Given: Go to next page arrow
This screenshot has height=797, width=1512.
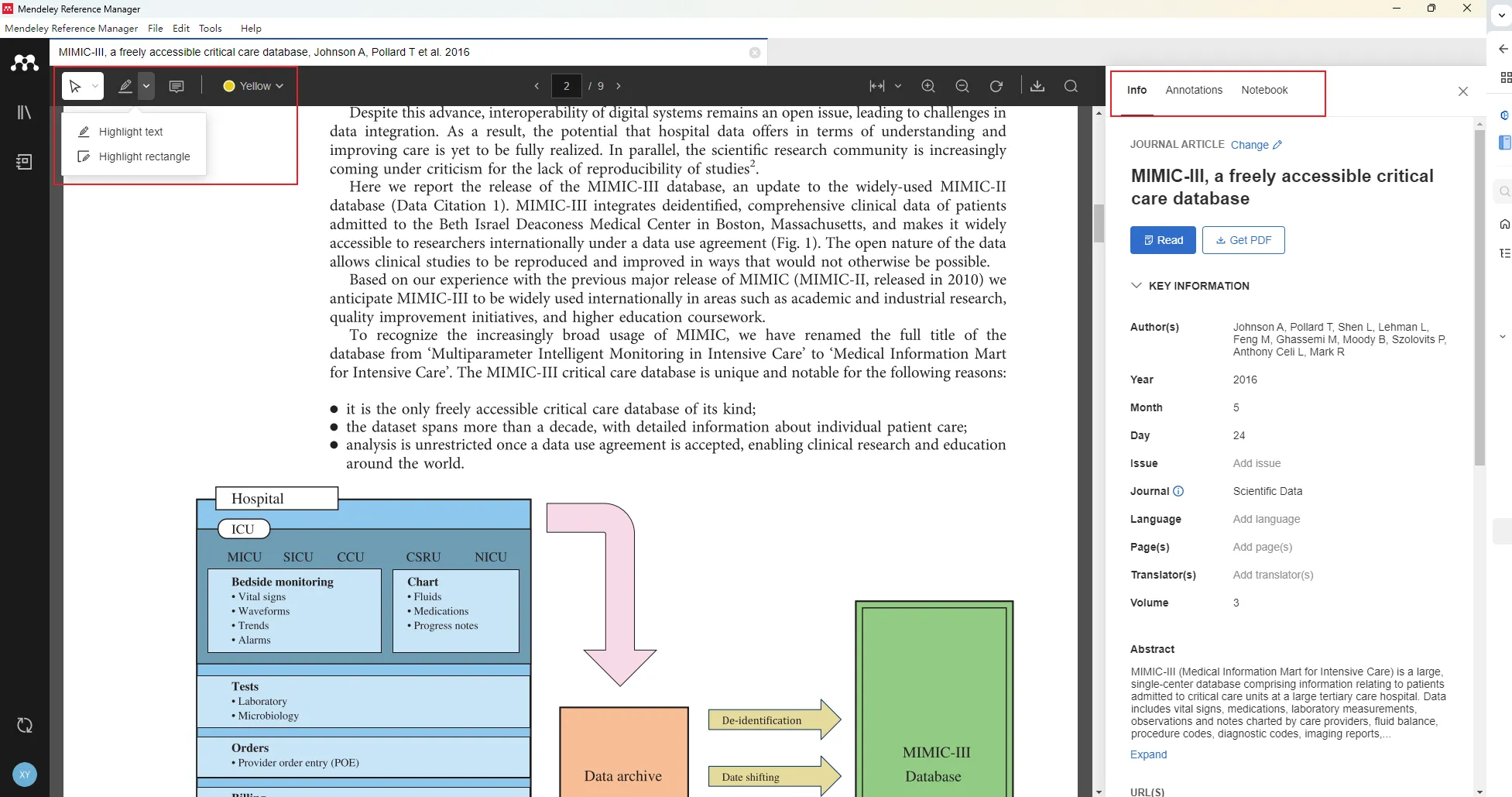Looking at the screenshot, I should pos(619,86).
